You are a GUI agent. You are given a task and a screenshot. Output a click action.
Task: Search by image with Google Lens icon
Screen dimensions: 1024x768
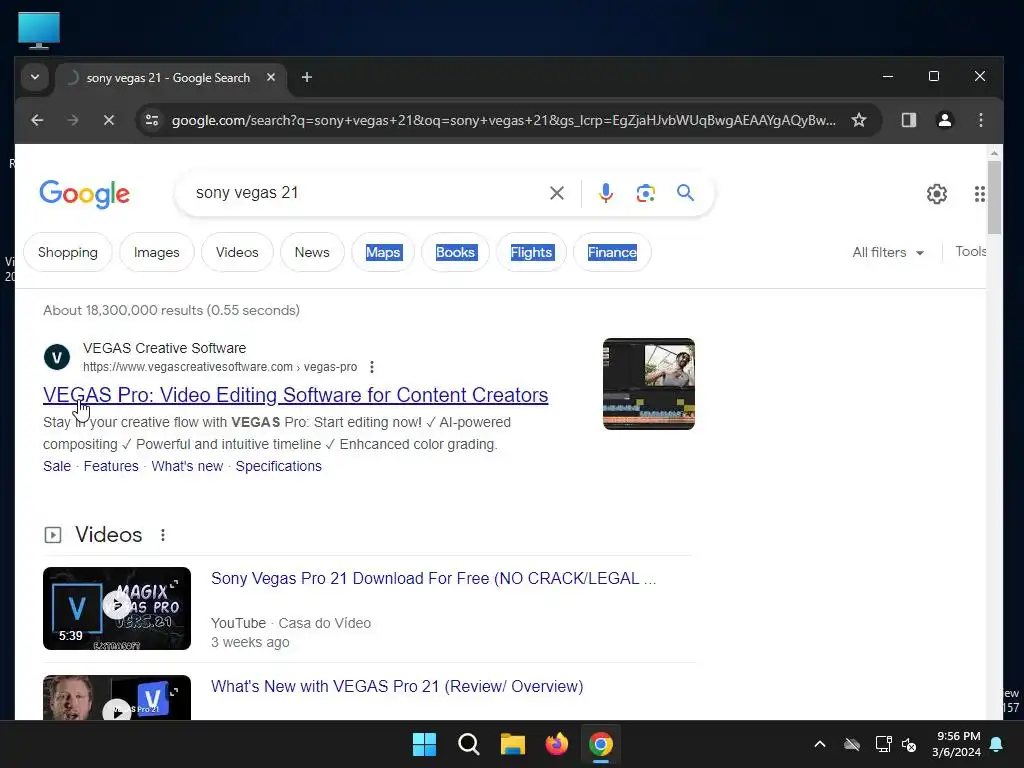645,193
